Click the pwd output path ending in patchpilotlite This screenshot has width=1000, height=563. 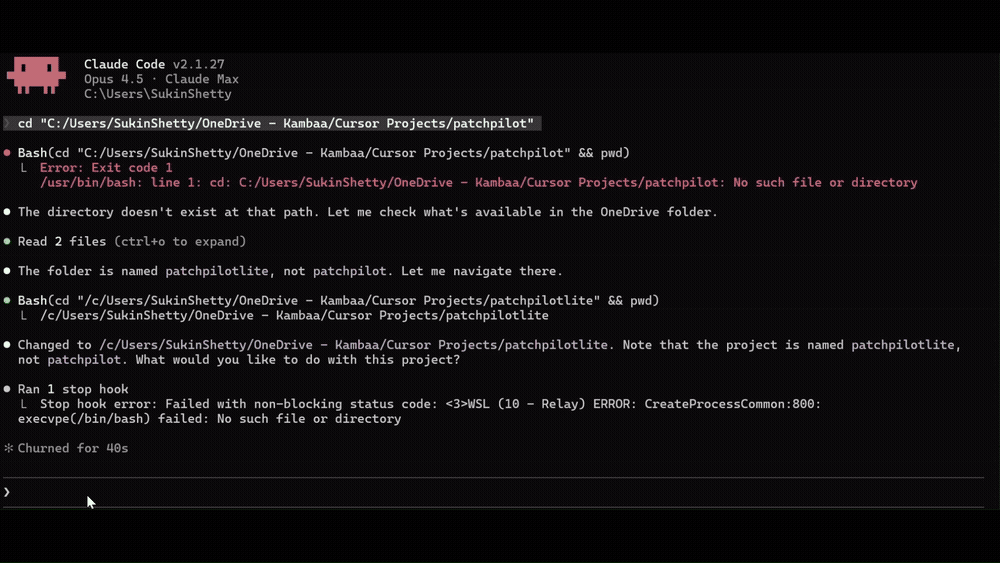point(294,315)
